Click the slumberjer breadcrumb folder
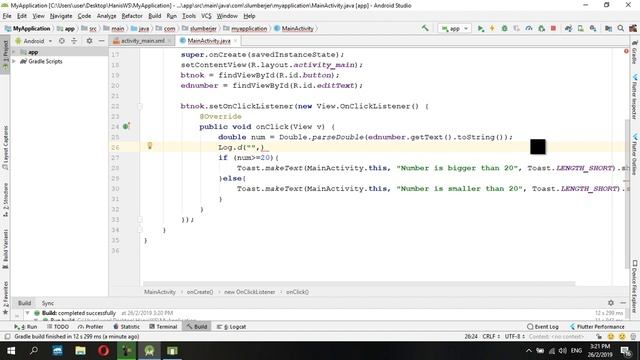 click(199, 29)
